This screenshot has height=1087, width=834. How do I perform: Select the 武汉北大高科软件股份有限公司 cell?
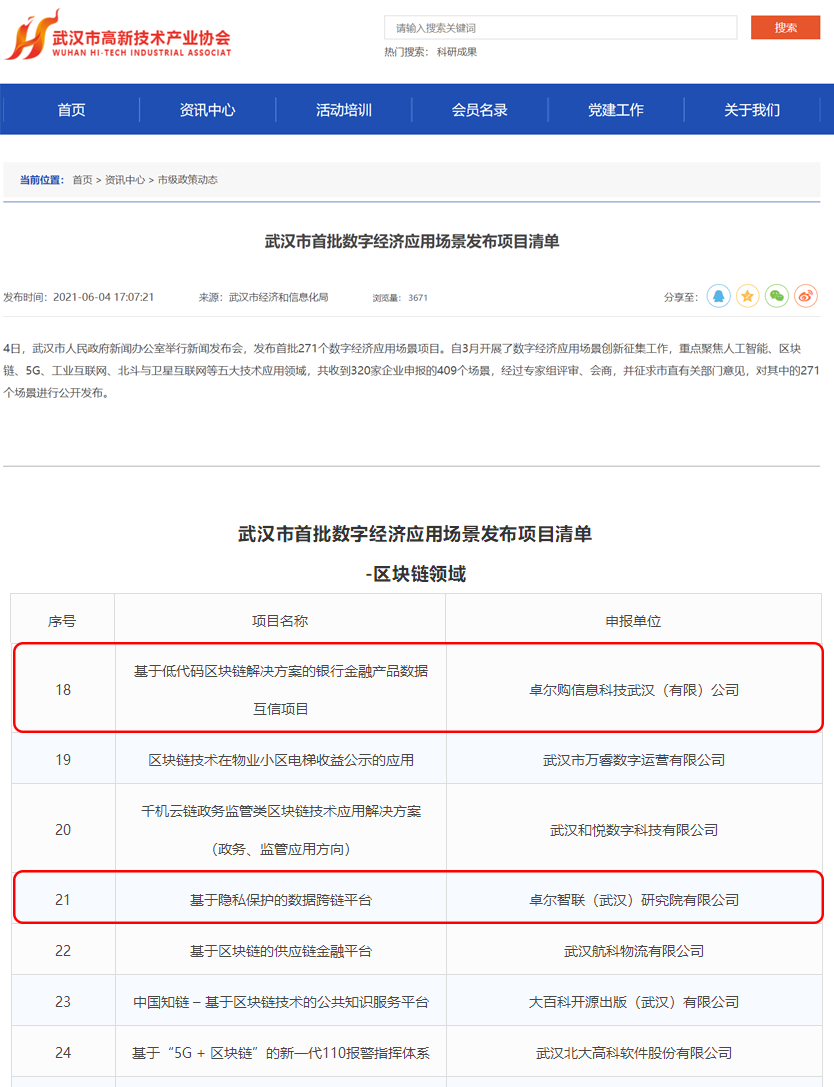tap(634, 1052)
